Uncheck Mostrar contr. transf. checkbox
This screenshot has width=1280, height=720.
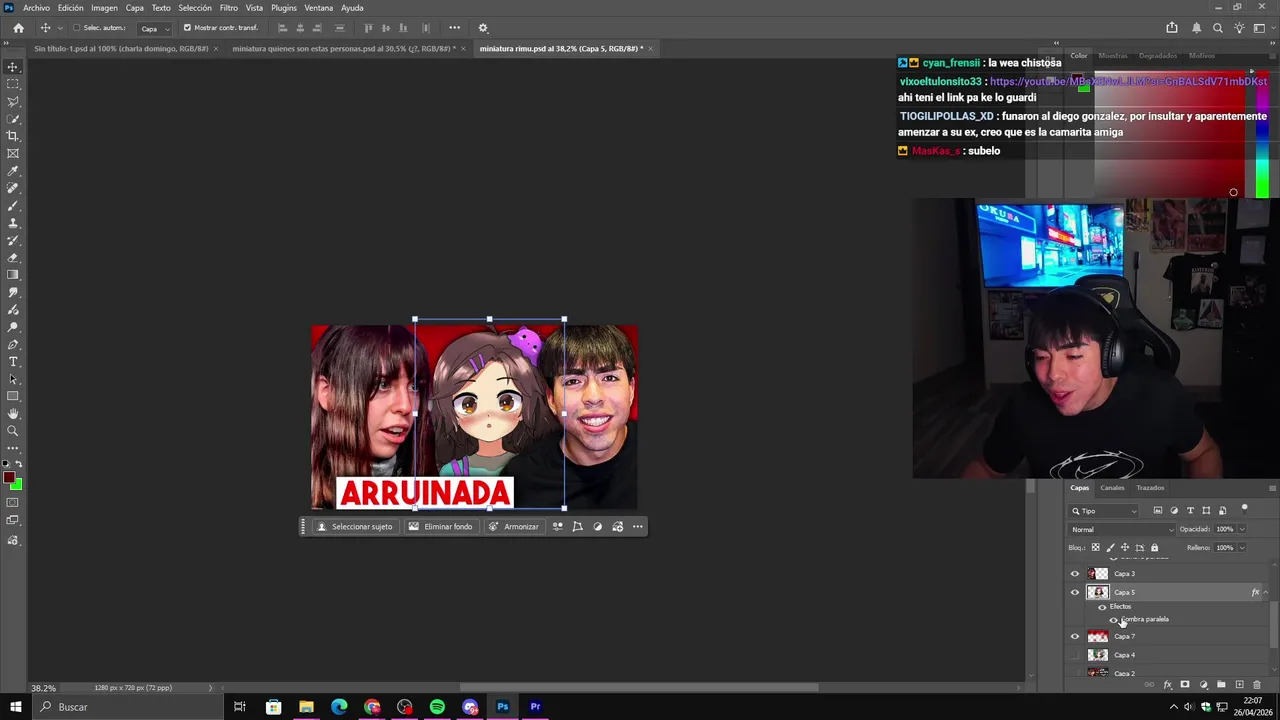point(187,28)
